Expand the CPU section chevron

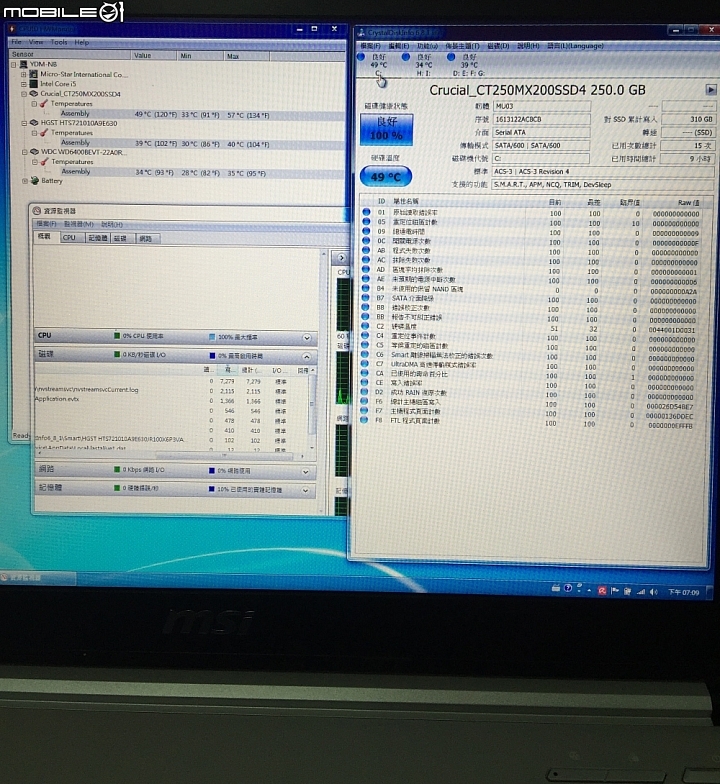(306, 338)
